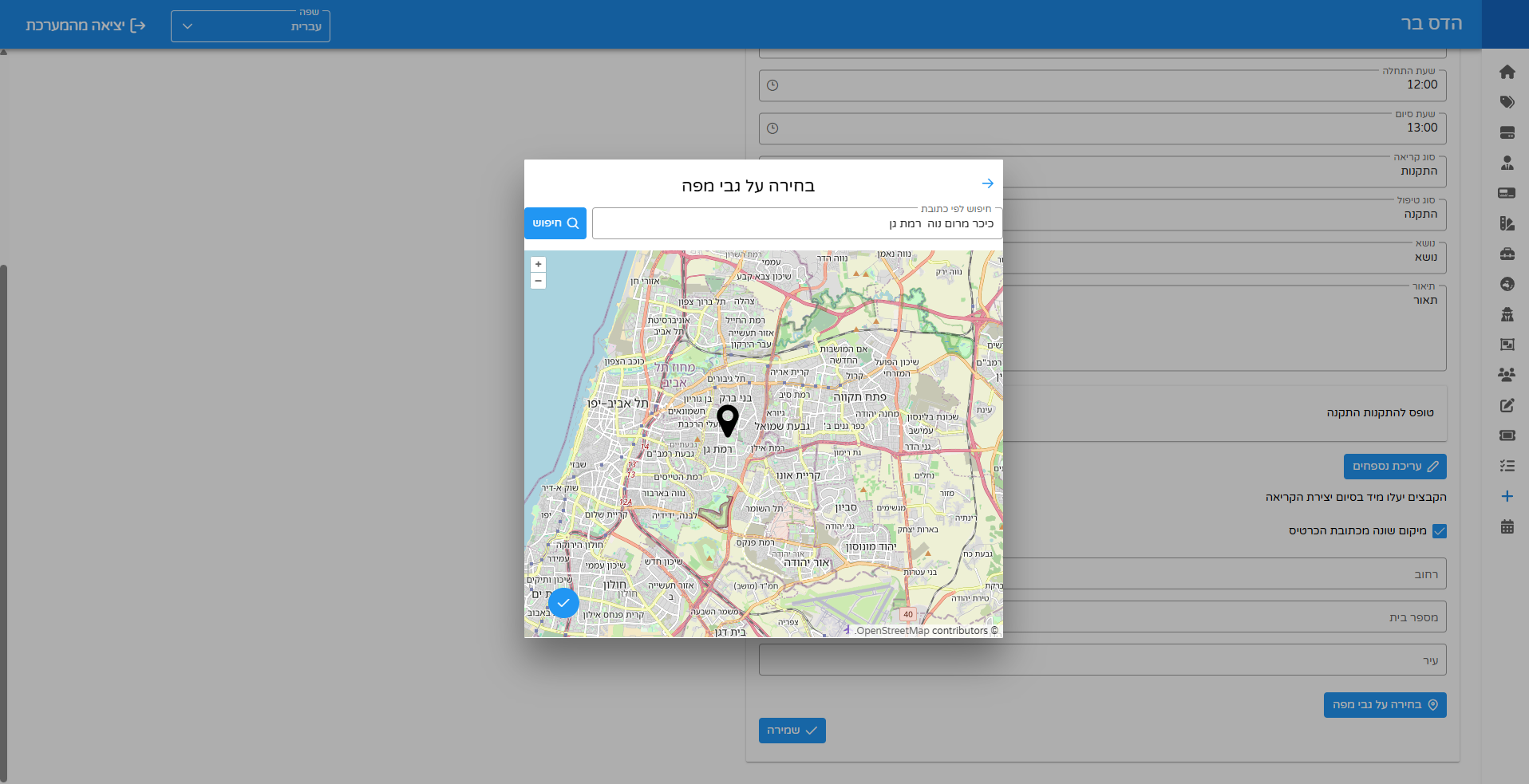The width and height of the screenshot is (1529, 784).
Task: Open the שפה language dropdown
Action: click(x=251, y=26)
